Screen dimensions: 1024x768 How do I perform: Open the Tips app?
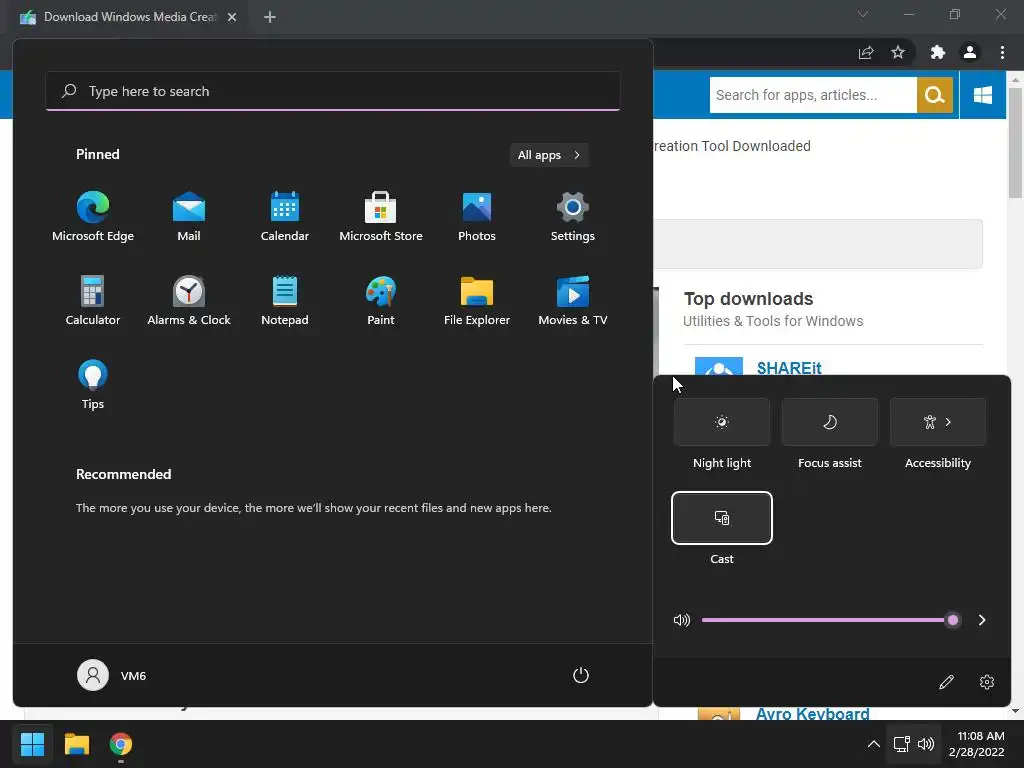tap(93, 385)
